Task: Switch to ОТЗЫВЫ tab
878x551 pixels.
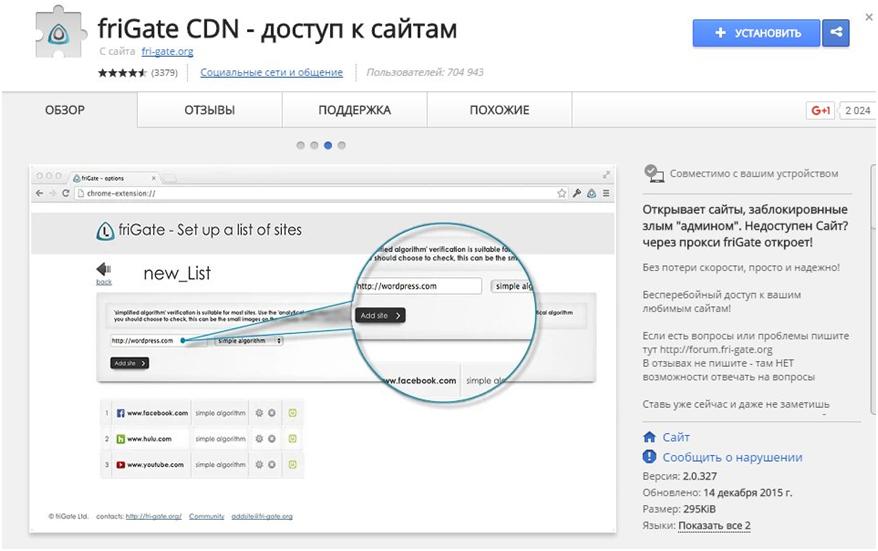Action: [209, 110]
